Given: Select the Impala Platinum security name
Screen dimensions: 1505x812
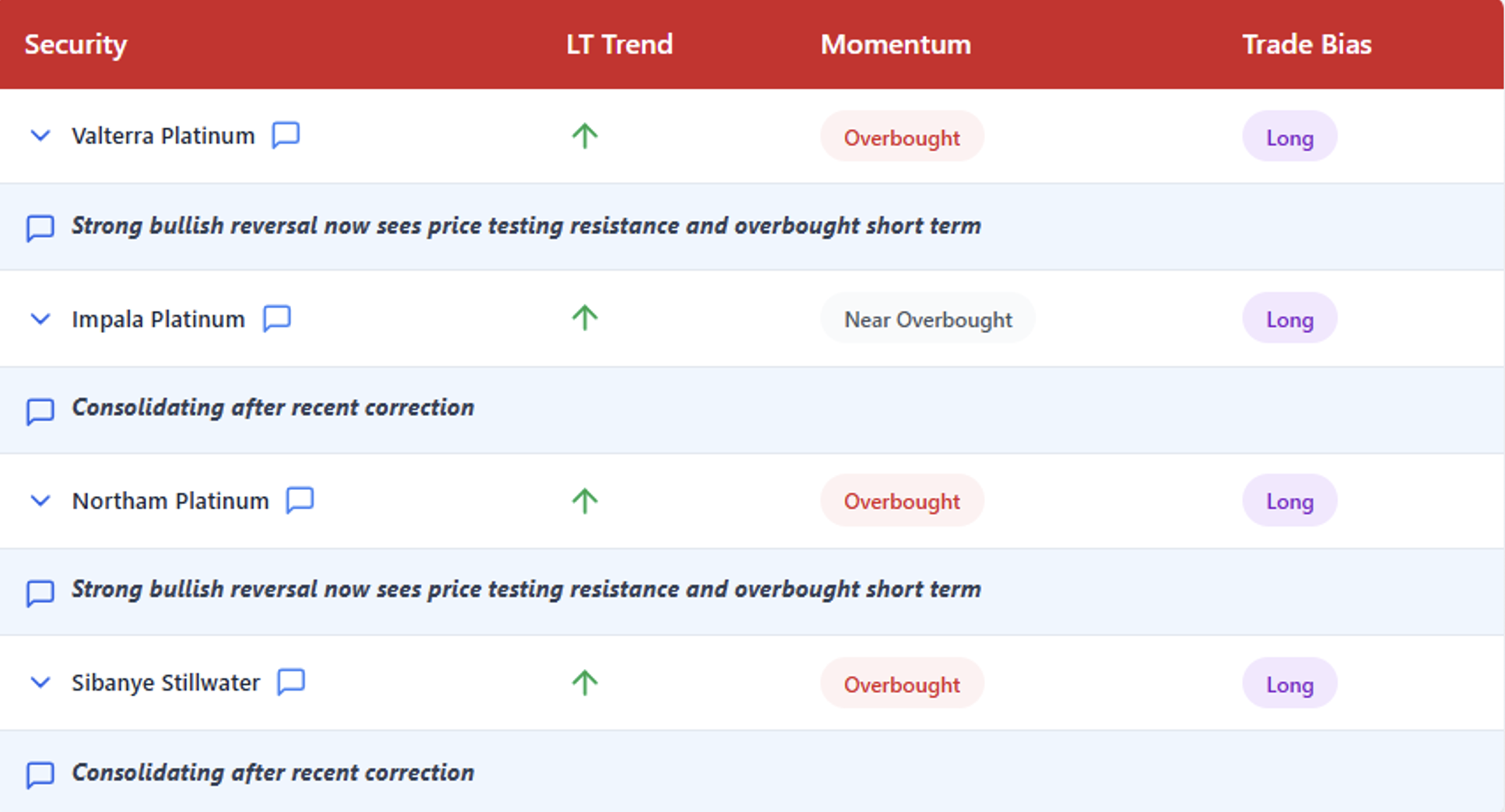Looking at the screenshot, I should tap(158, 320).
